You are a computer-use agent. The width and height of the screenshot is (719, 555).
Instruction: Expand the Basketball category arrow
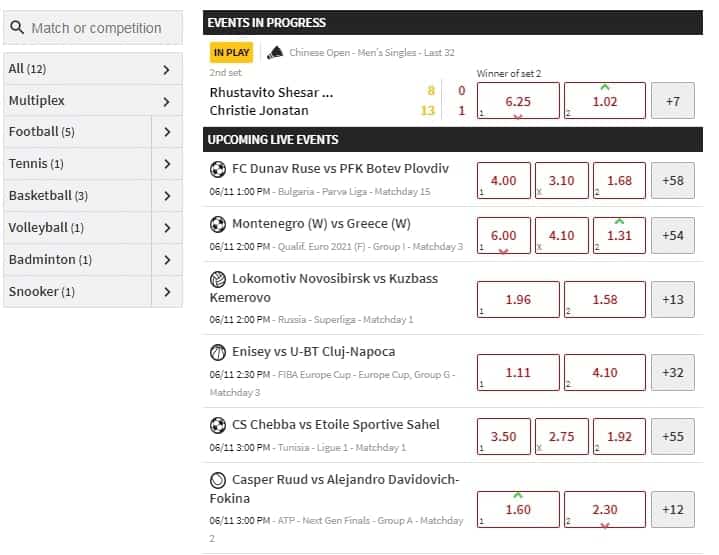pos(166,196)
